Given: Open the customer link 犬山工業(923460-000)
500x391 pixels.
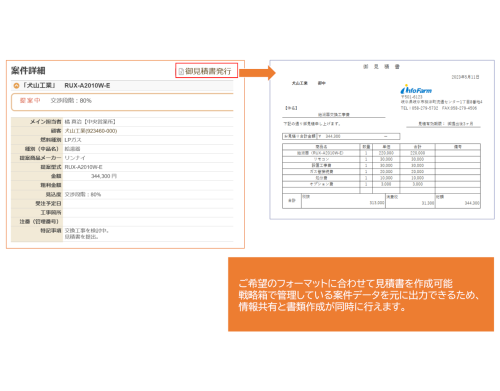Looking at the screenshot, I should click(91, 131).
